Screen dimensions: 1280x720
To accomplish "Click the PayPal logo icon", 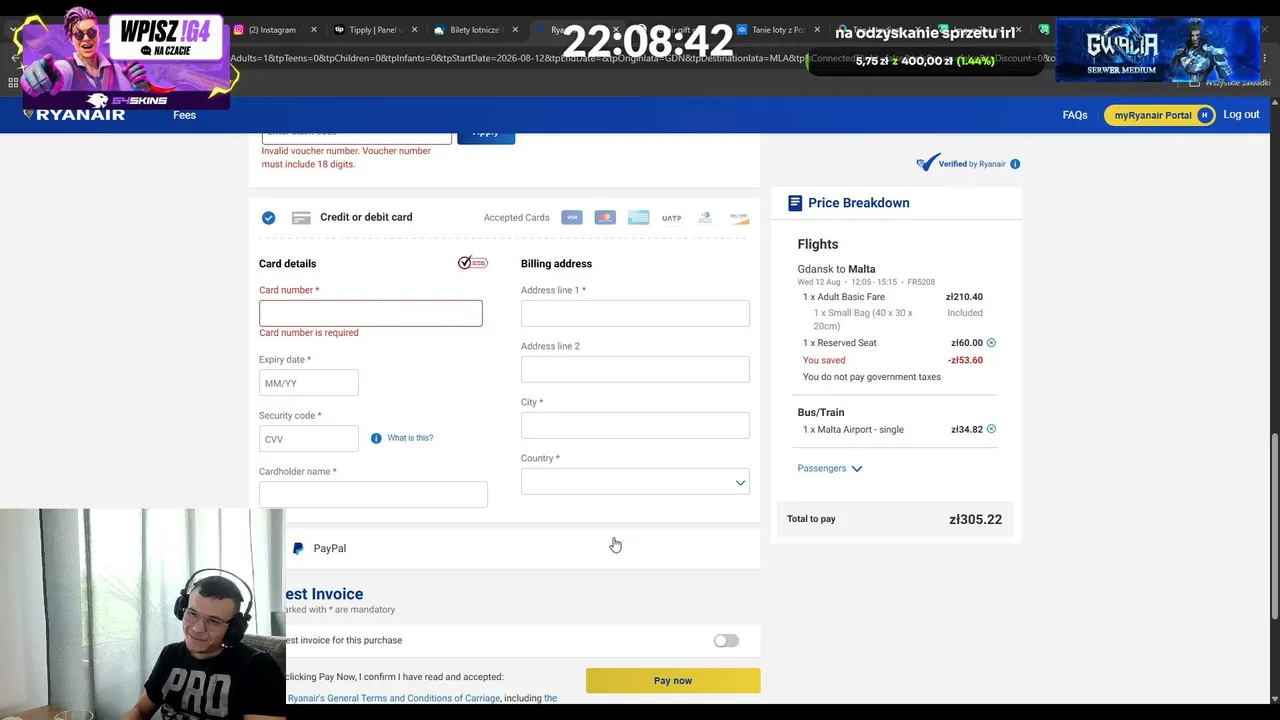I will pos(298,548).
